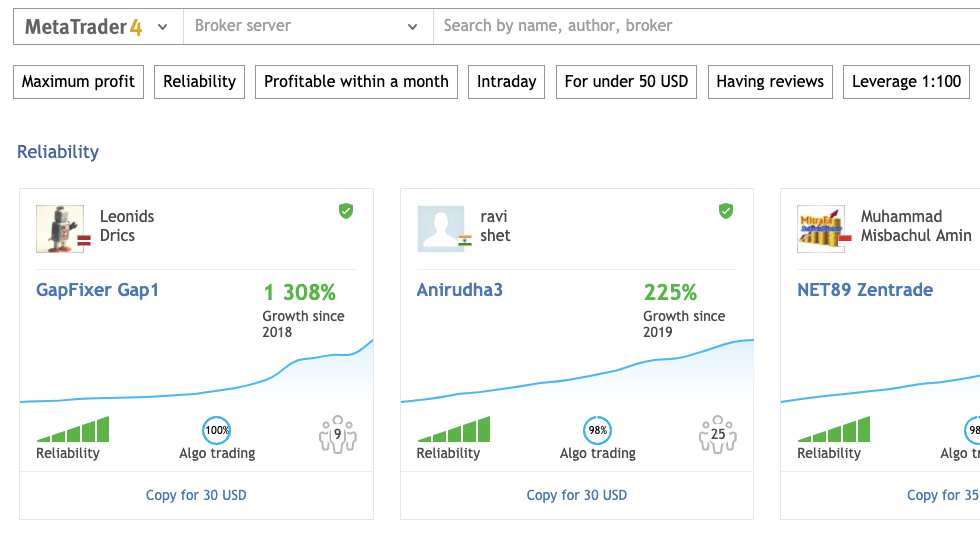Select Profitable within a month filter
The image size is (980, 536).
click(356, 82)
